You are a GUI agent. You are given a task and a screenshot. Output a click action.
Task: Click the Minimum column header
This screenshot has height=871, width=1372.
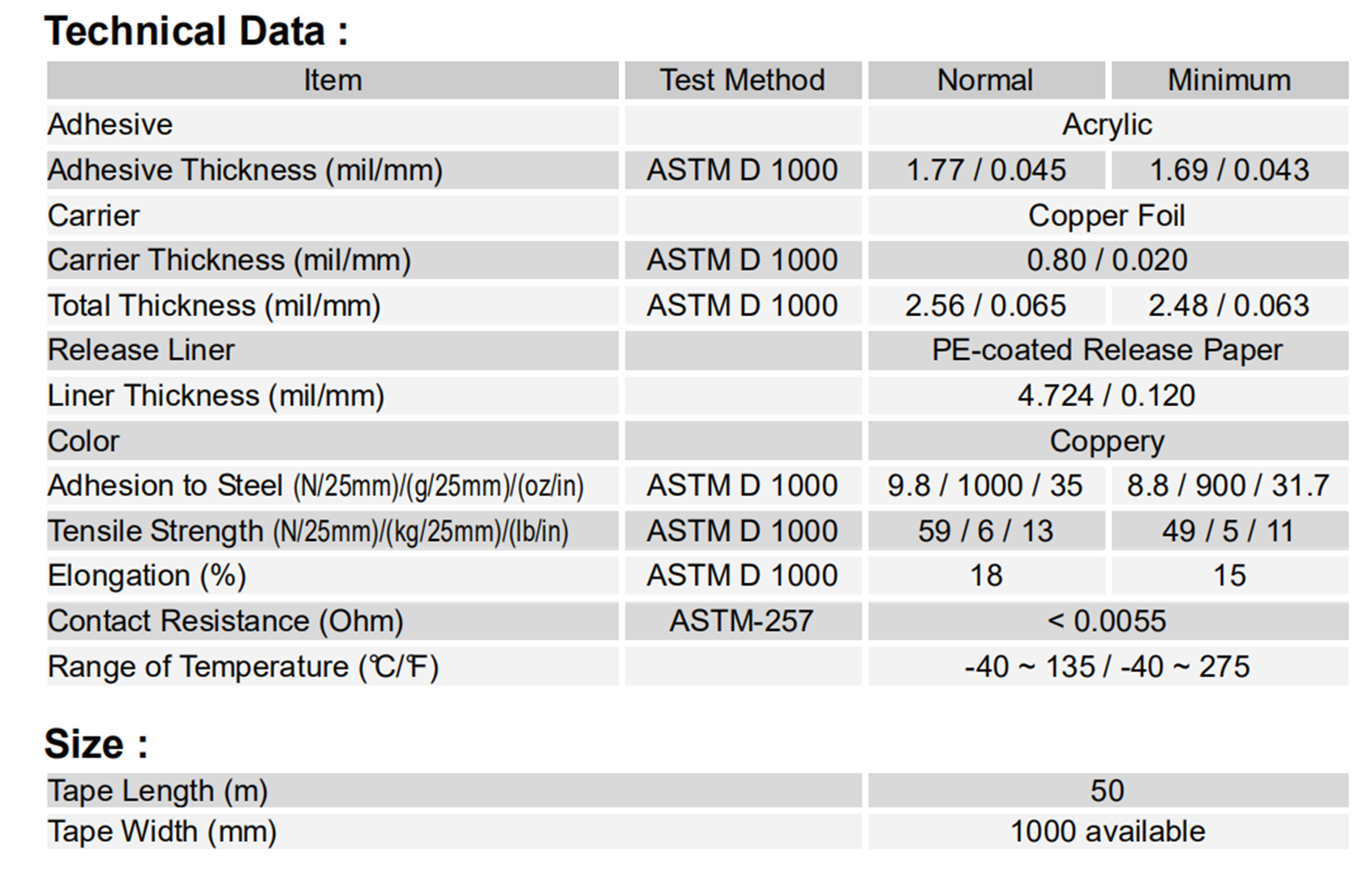[x=1228, y=80]
